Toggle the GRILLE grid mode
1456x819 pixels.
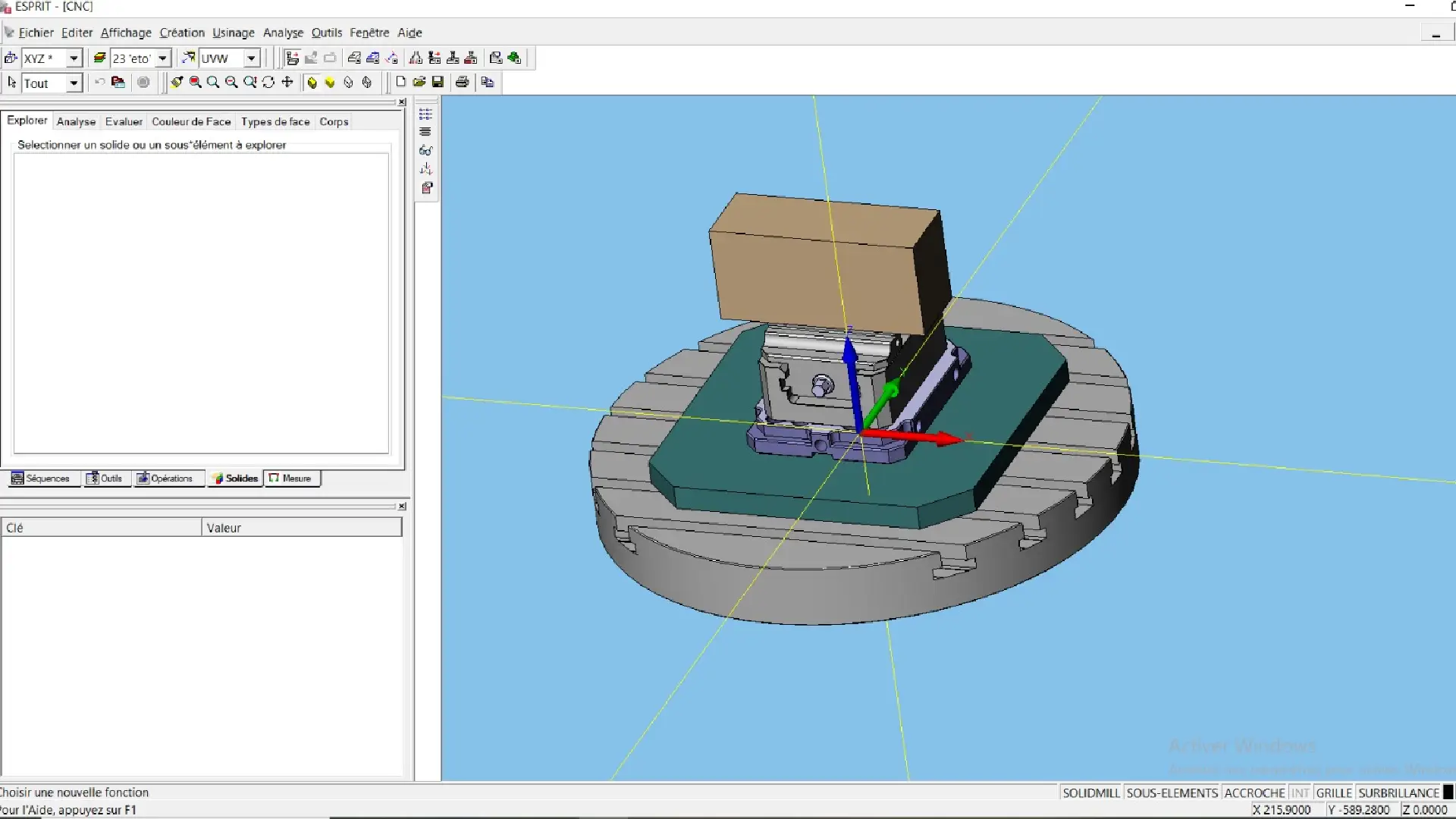(1334, 792)
